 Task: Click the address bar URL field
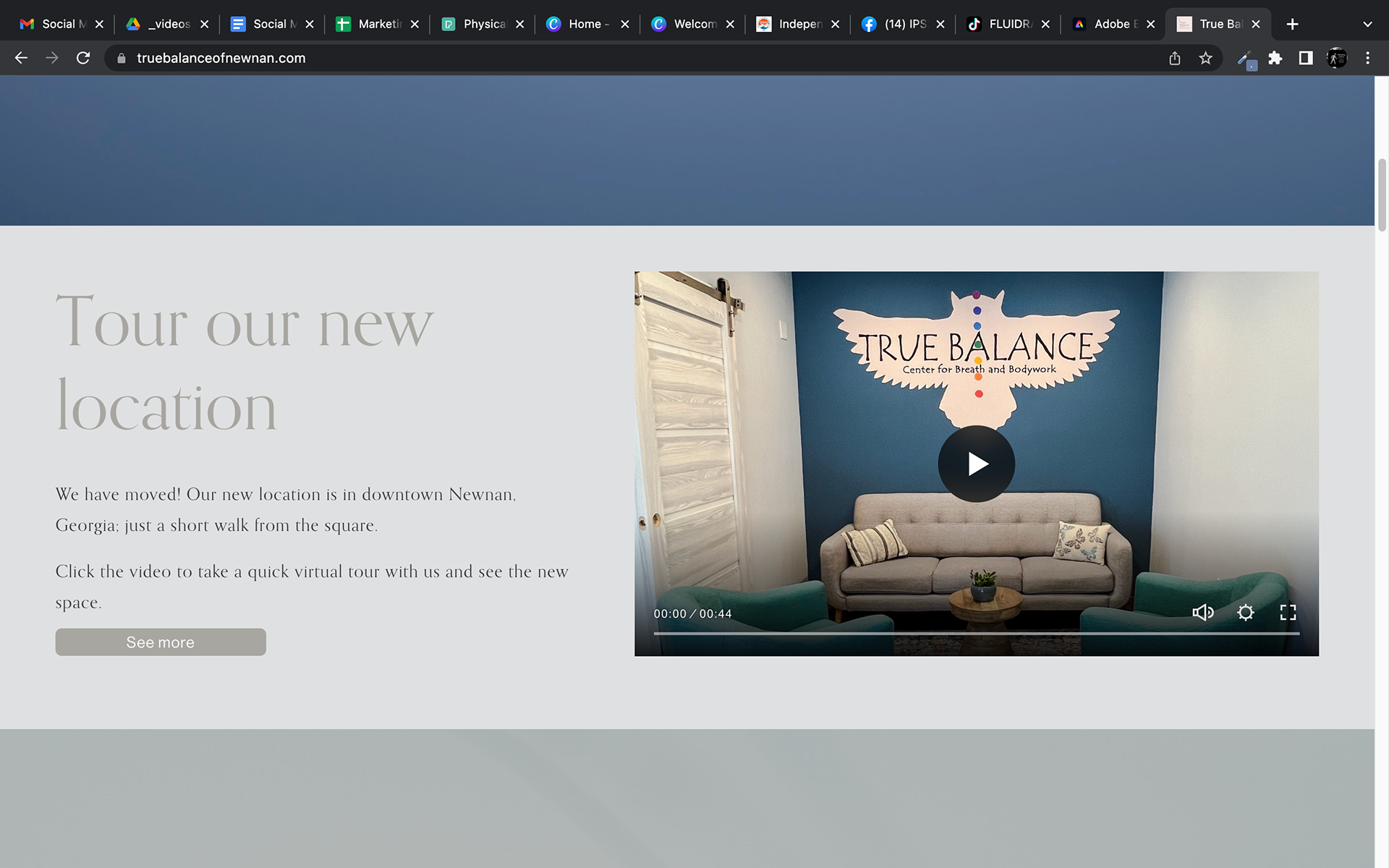[637, 58]
